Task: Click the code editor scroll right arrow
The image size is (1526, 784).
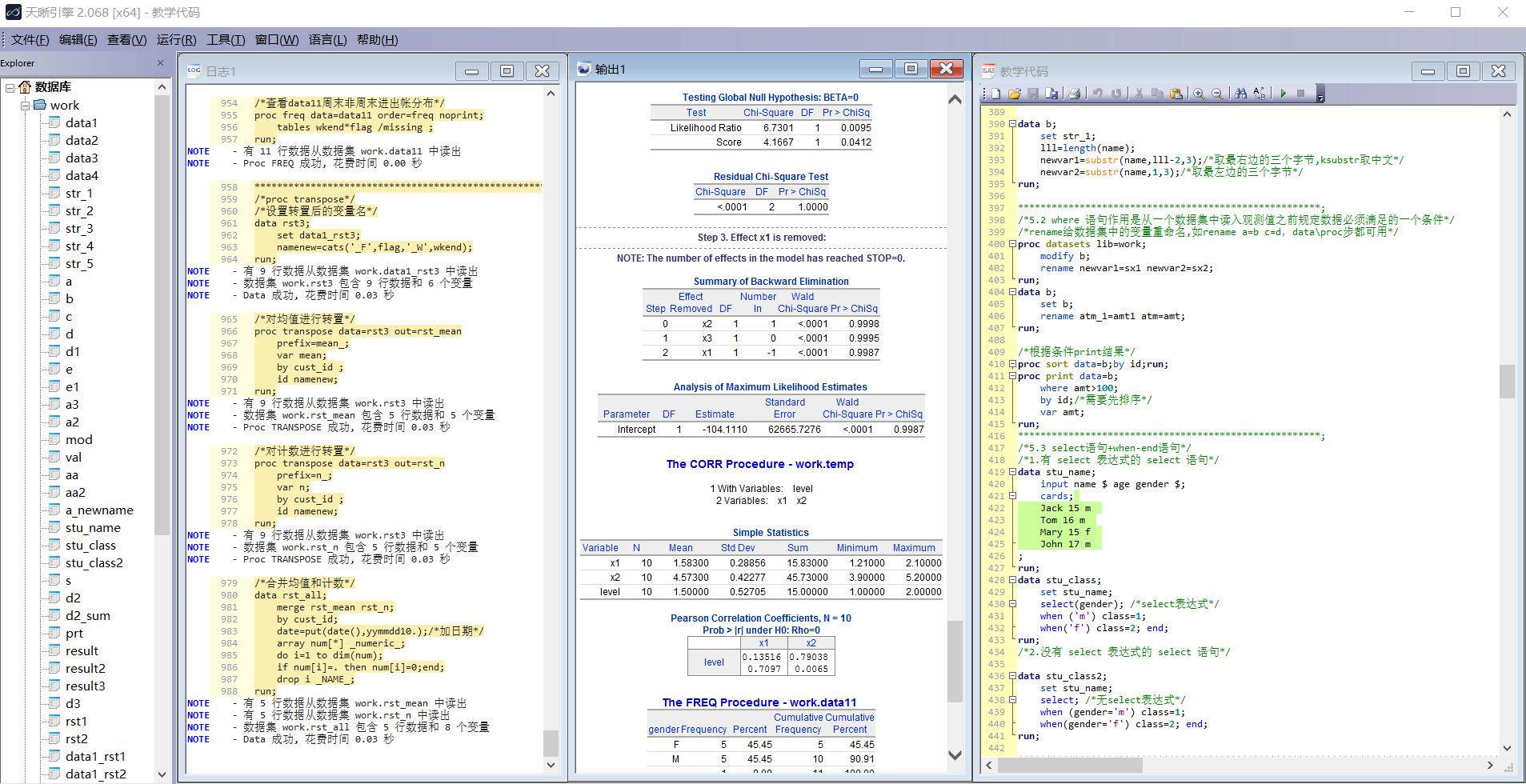Action: tap(1491, 766)
